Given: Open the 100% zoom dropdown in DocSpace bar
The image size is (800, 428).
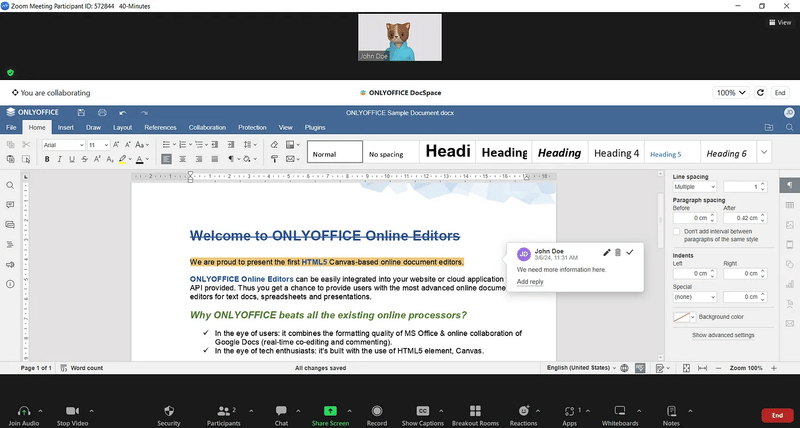Looking at the screenshot, I should tap(731, 93).
